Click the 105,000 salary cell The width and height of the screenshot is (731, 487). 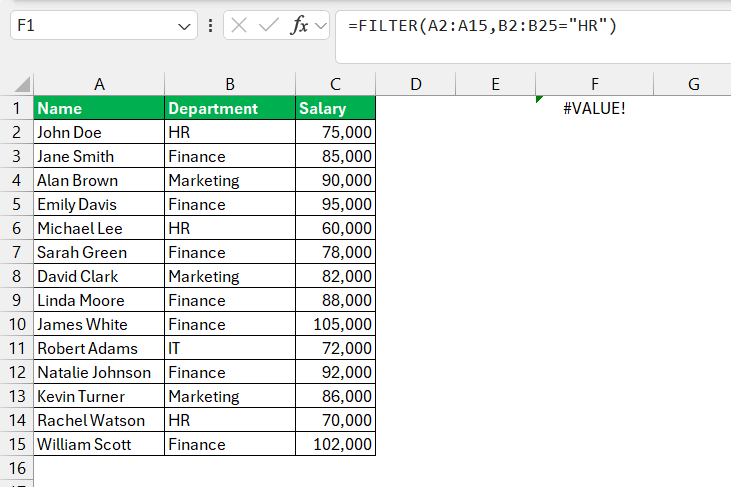335,324
